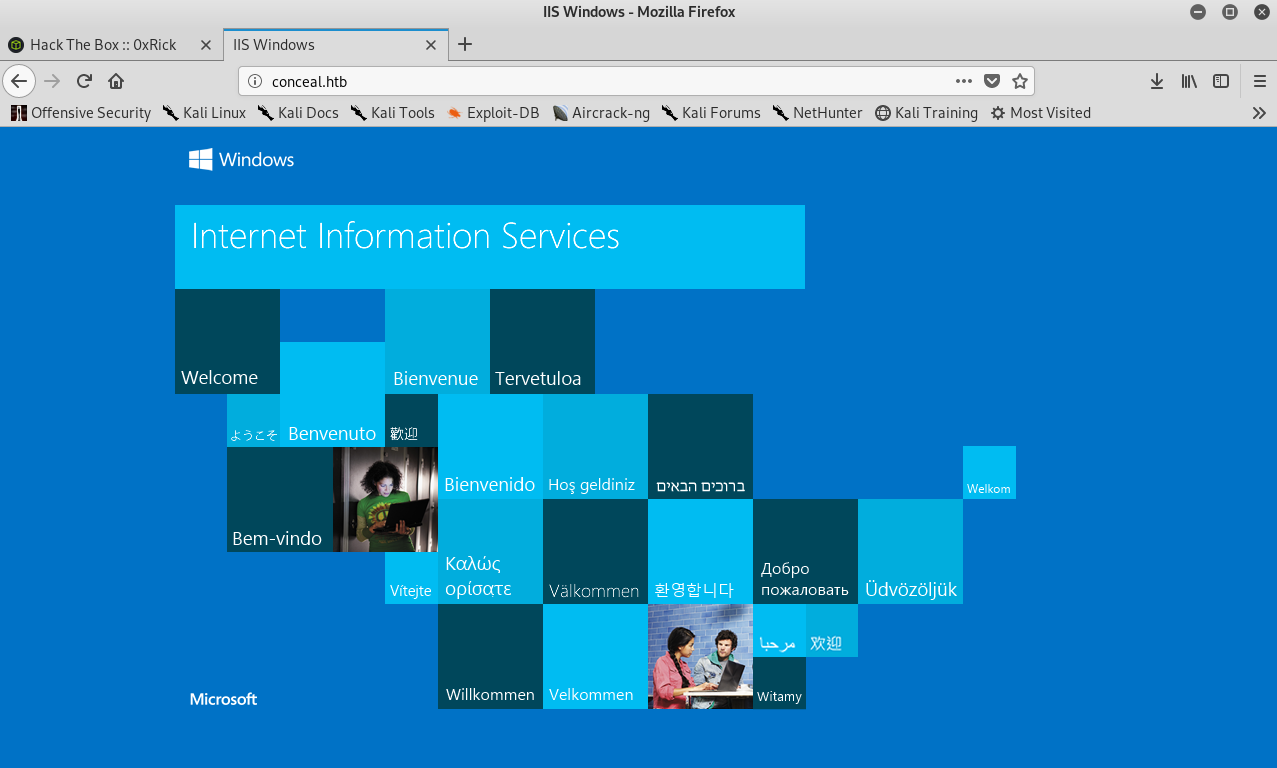Image resolution: width=1277 pixels, height=768 pixels.
Task: Click the woman with laptop photo tile
Action: click(385, 499)
